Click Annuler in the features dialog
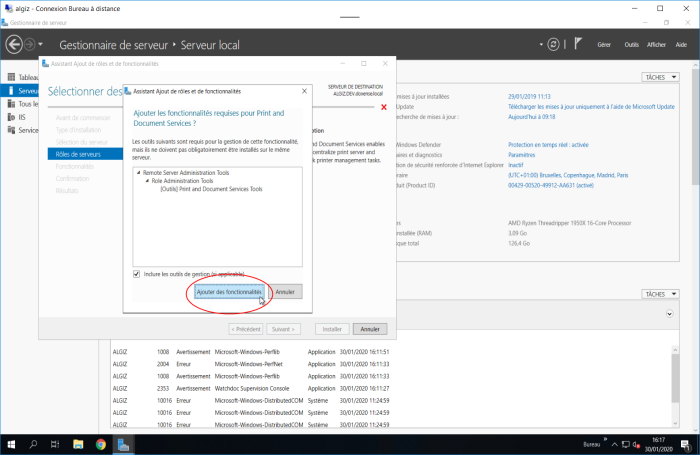This screenshot has height=455, width=700. (285, 291)
